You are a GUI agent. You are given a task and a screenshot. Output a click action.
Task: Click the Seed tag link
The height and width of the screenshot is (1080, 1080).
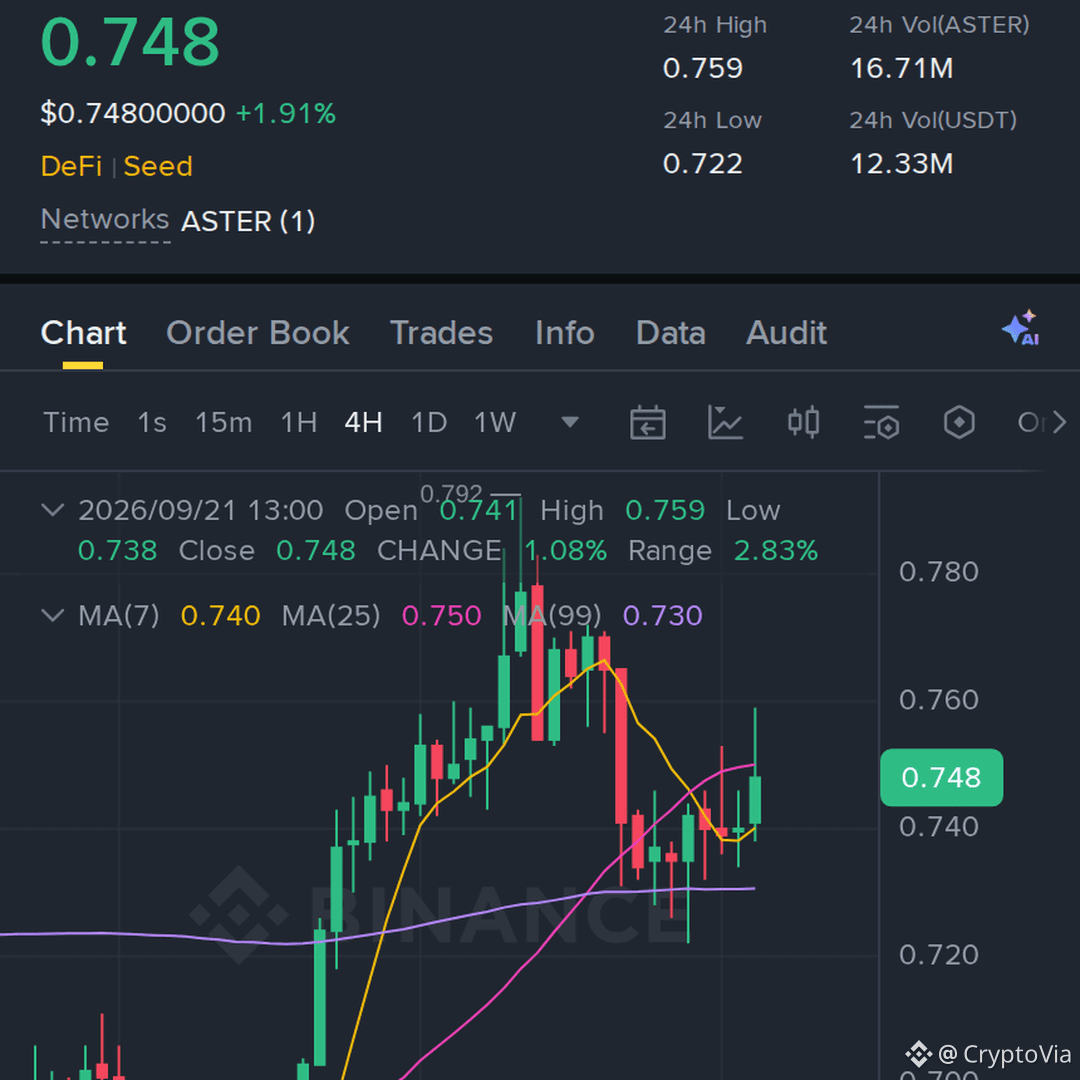coord(158,166)
